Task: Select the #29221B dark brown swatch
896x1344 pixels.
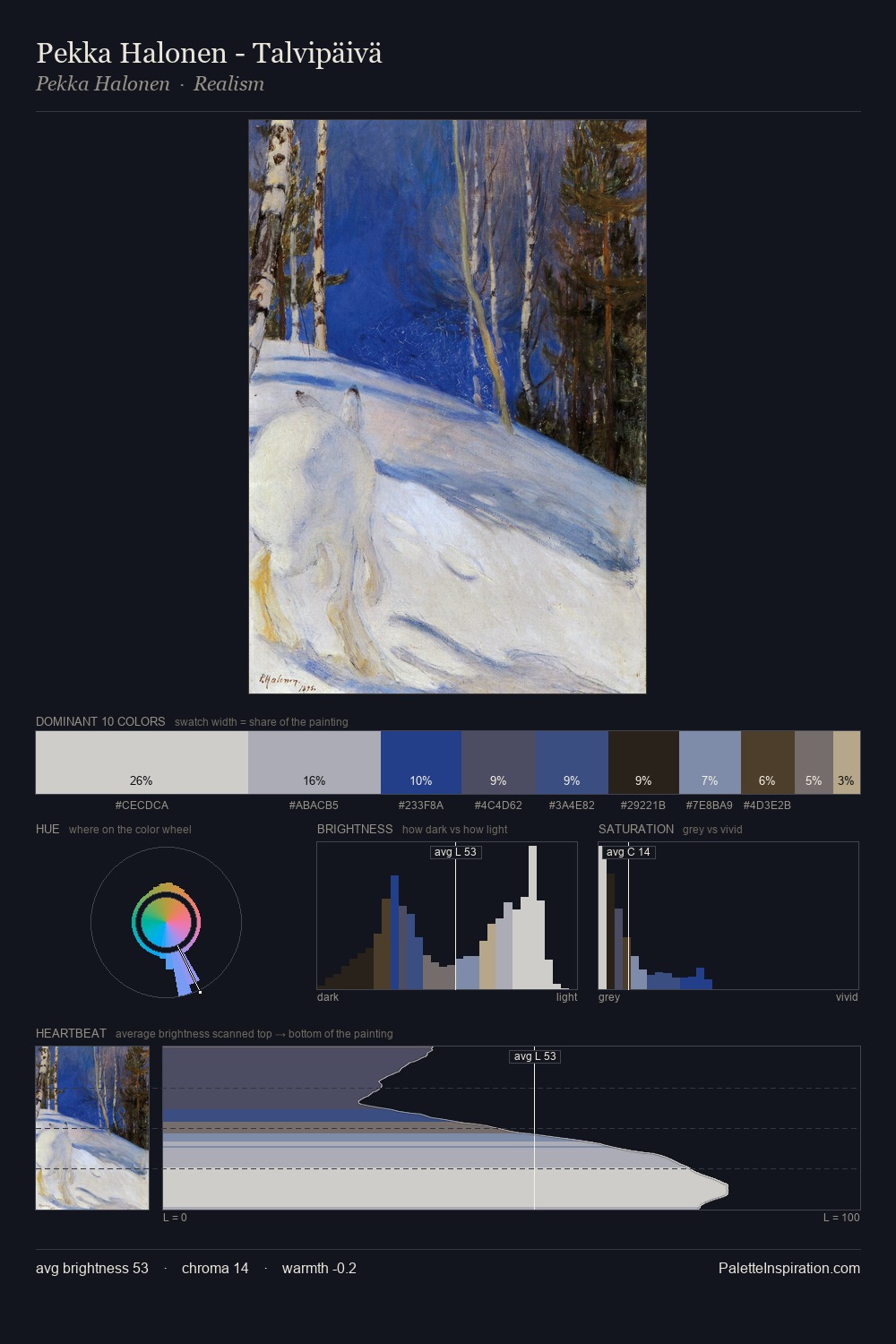Action: 643,762
